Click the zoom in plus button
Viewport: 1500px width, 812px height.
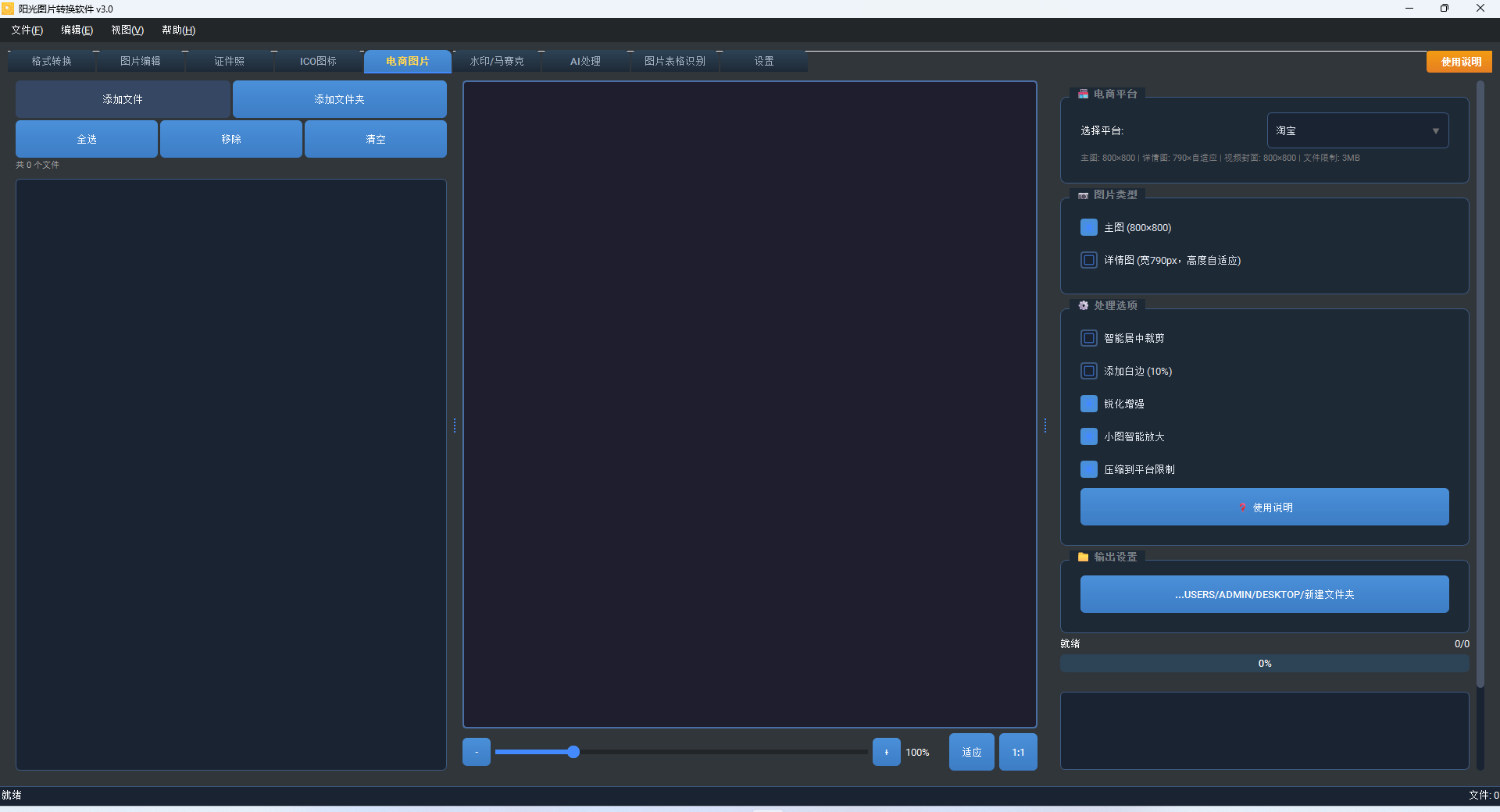886,752
